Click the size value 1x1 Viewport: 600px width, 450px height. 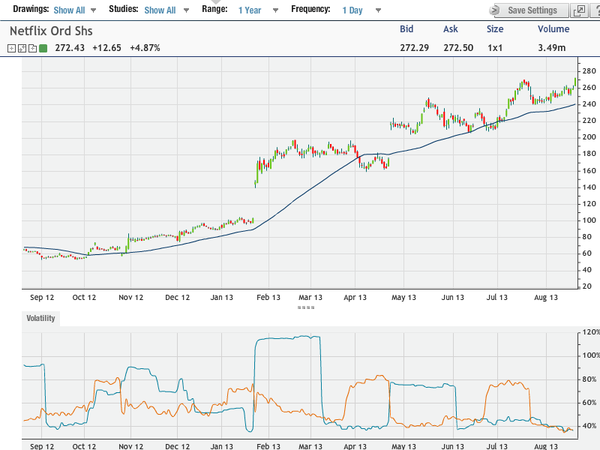495,48
